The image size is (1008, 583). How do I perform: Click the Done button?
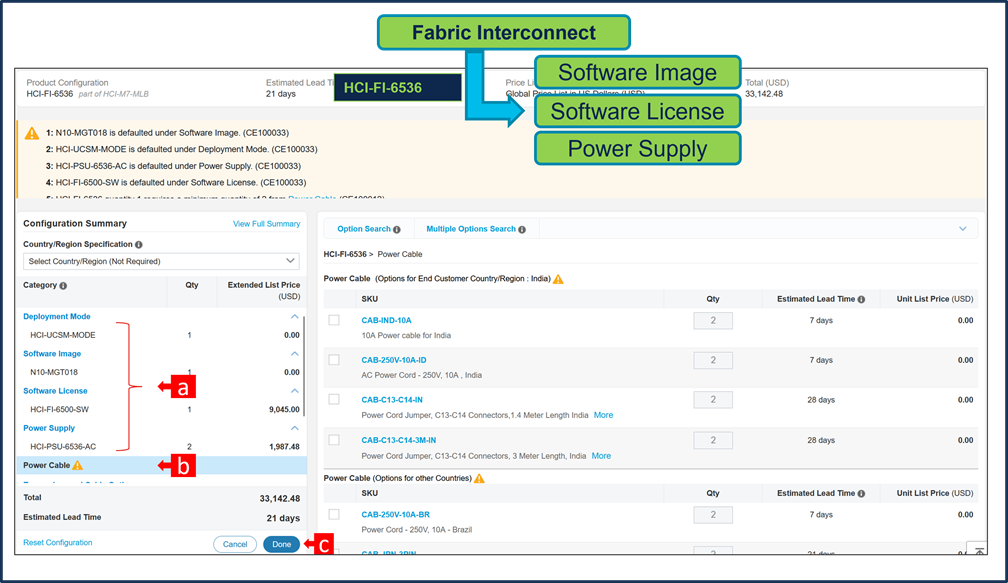click(282, 544)
